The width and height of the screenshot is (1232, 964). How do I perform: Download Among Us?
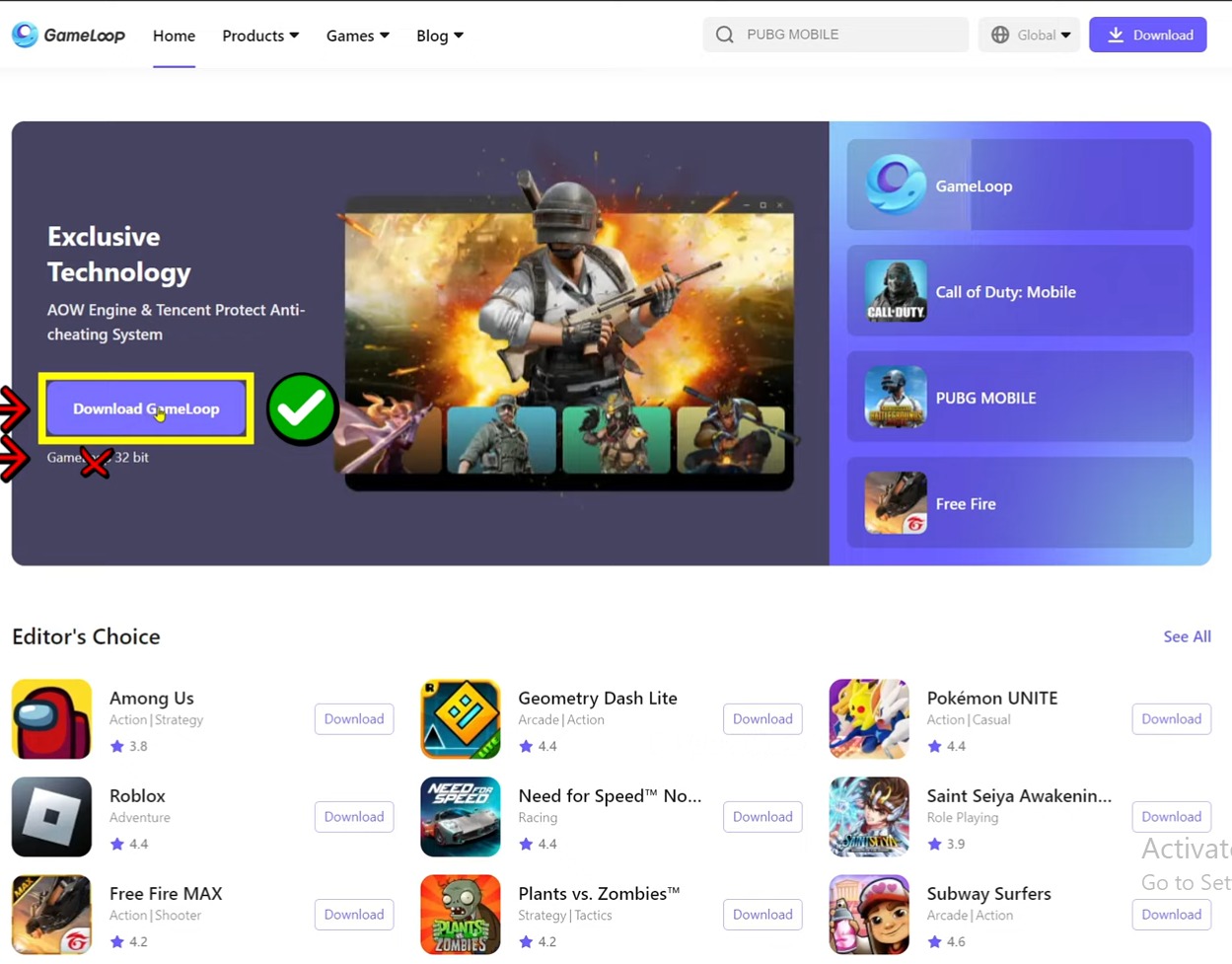coord(354,719)
